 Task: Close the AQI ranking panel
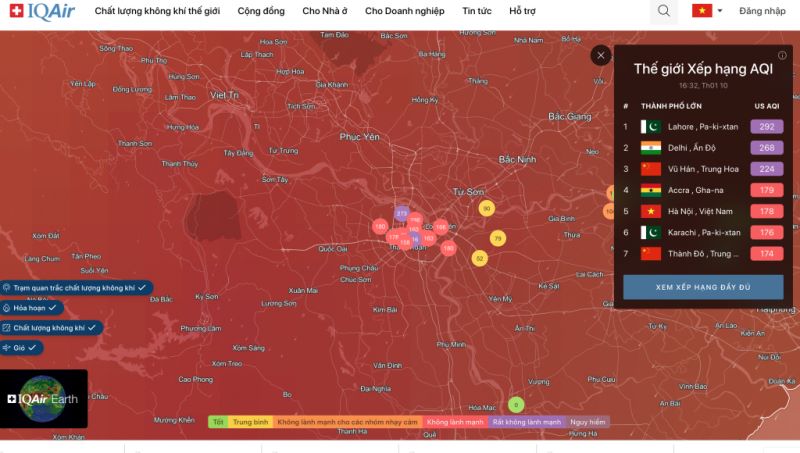coord(601,55)
